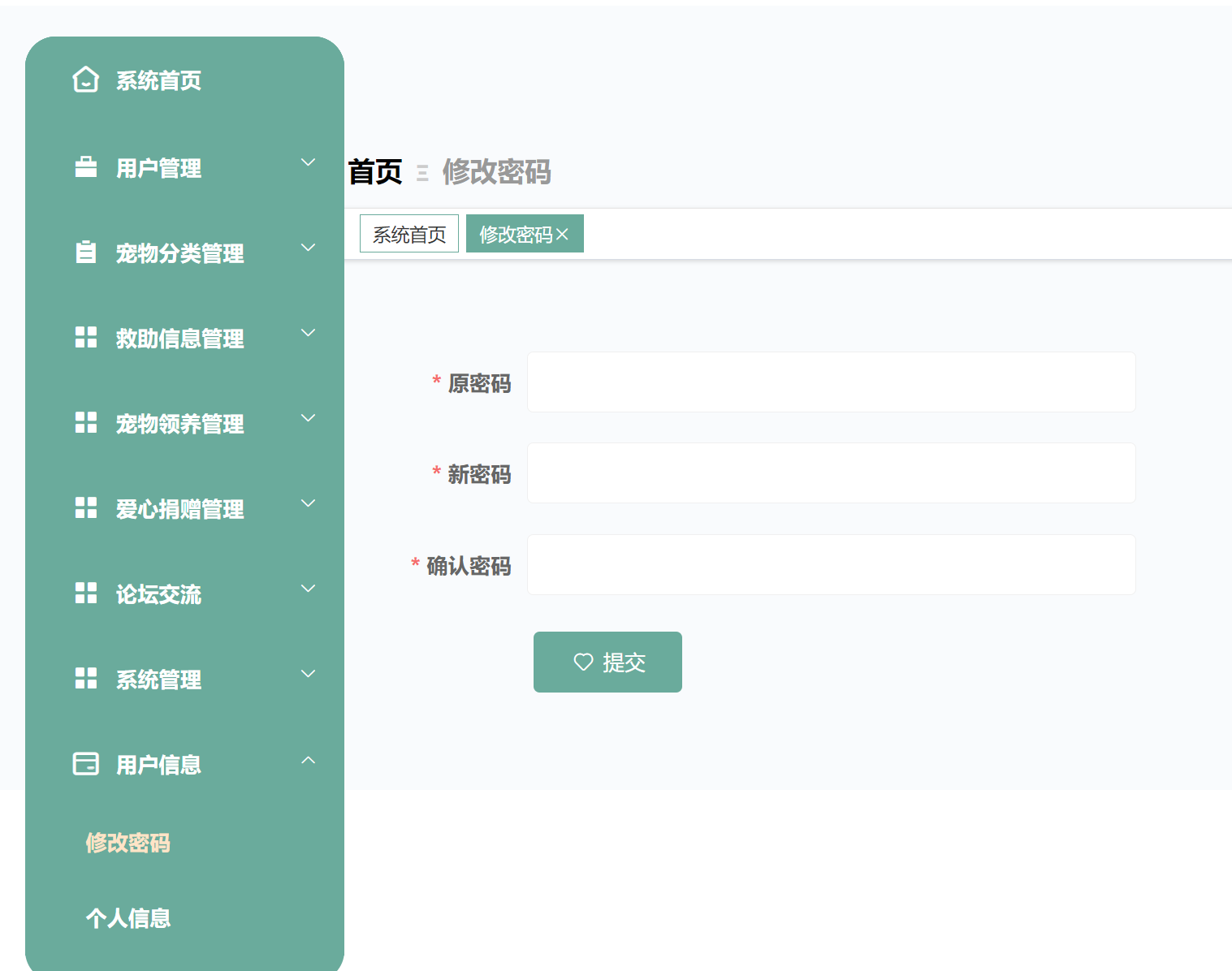Open the 个人信息 page
Screen dimensions: 1232x971
coord(128,917)
